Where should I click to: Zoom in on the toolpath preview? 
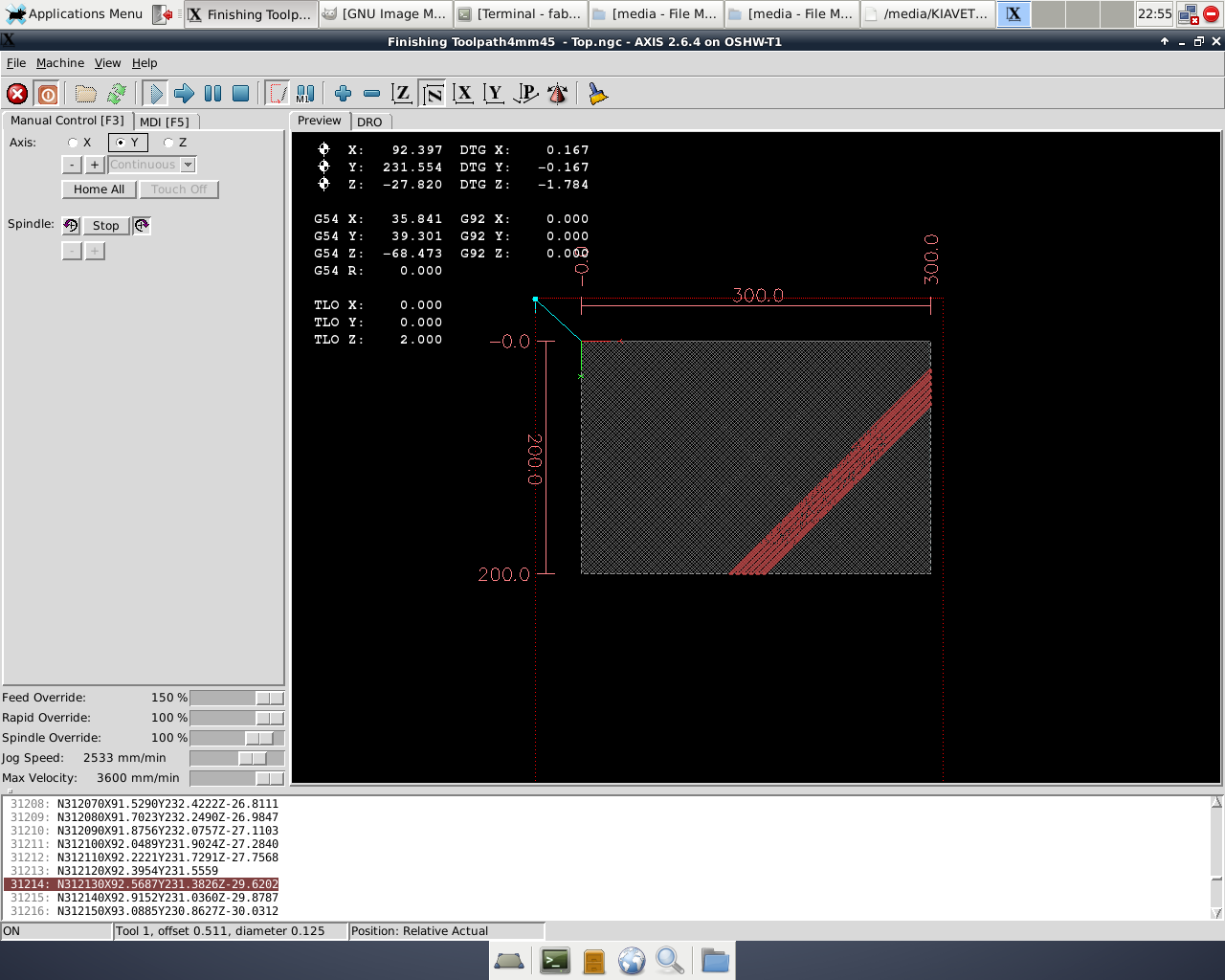(341, 93)
